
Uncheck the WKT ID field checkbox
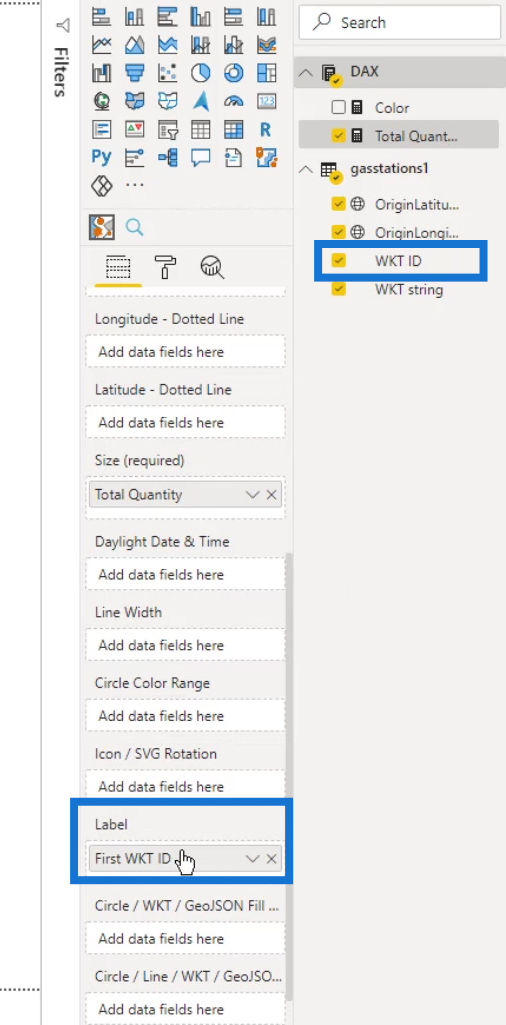[338, 261]
